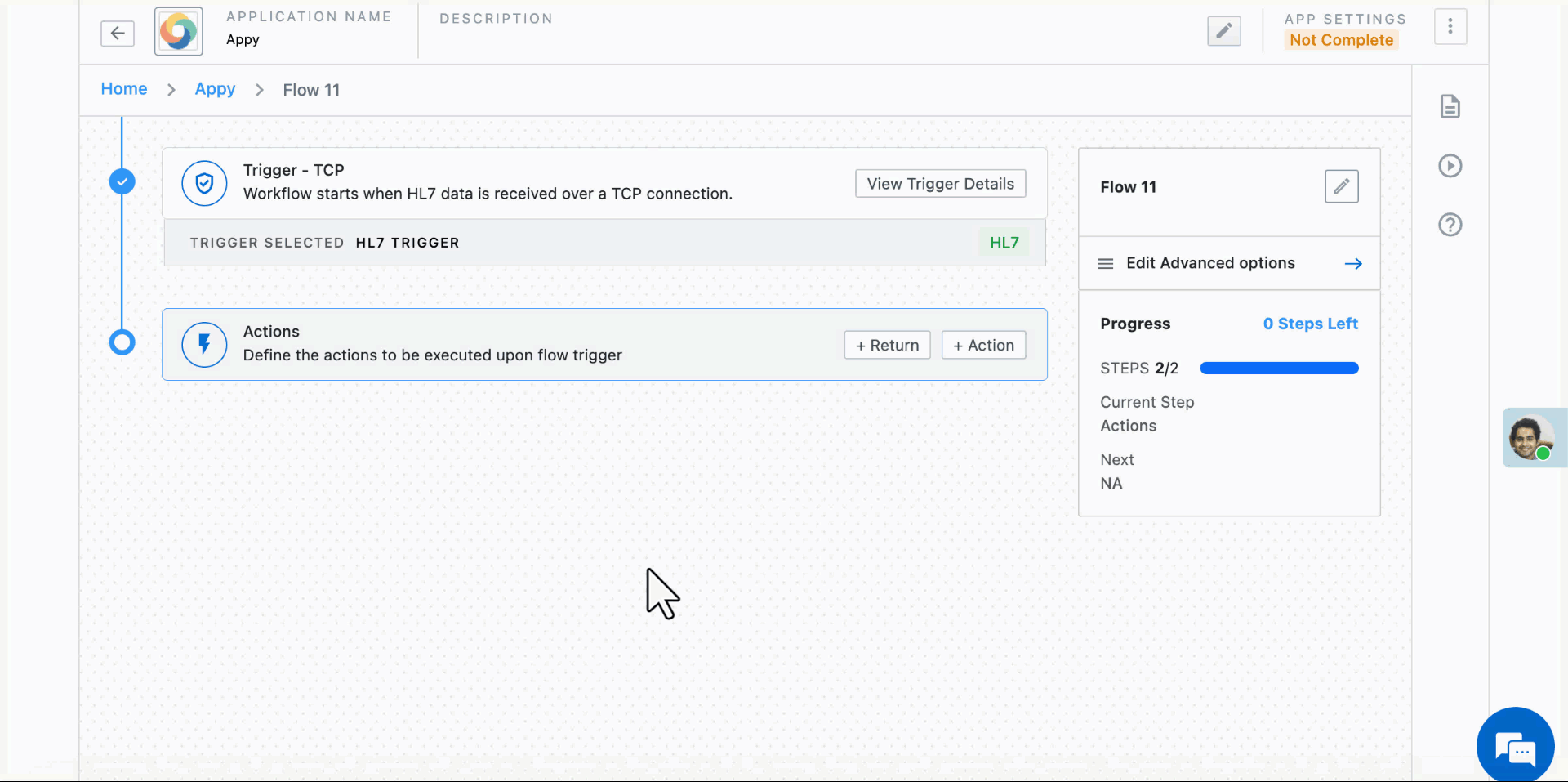Add an action using the + Action button
This screenshot has width=1568, height=782.
[x=983, y=345]
